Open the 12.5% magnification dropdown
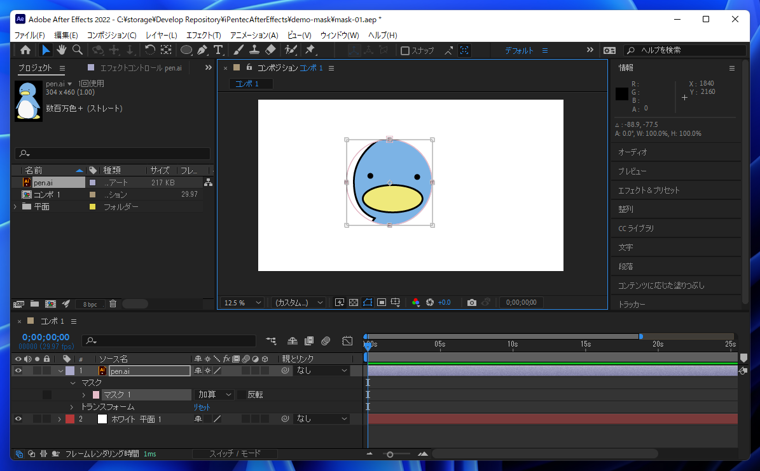The height and width of the screenshot is (471, 760). click(242, 302)
